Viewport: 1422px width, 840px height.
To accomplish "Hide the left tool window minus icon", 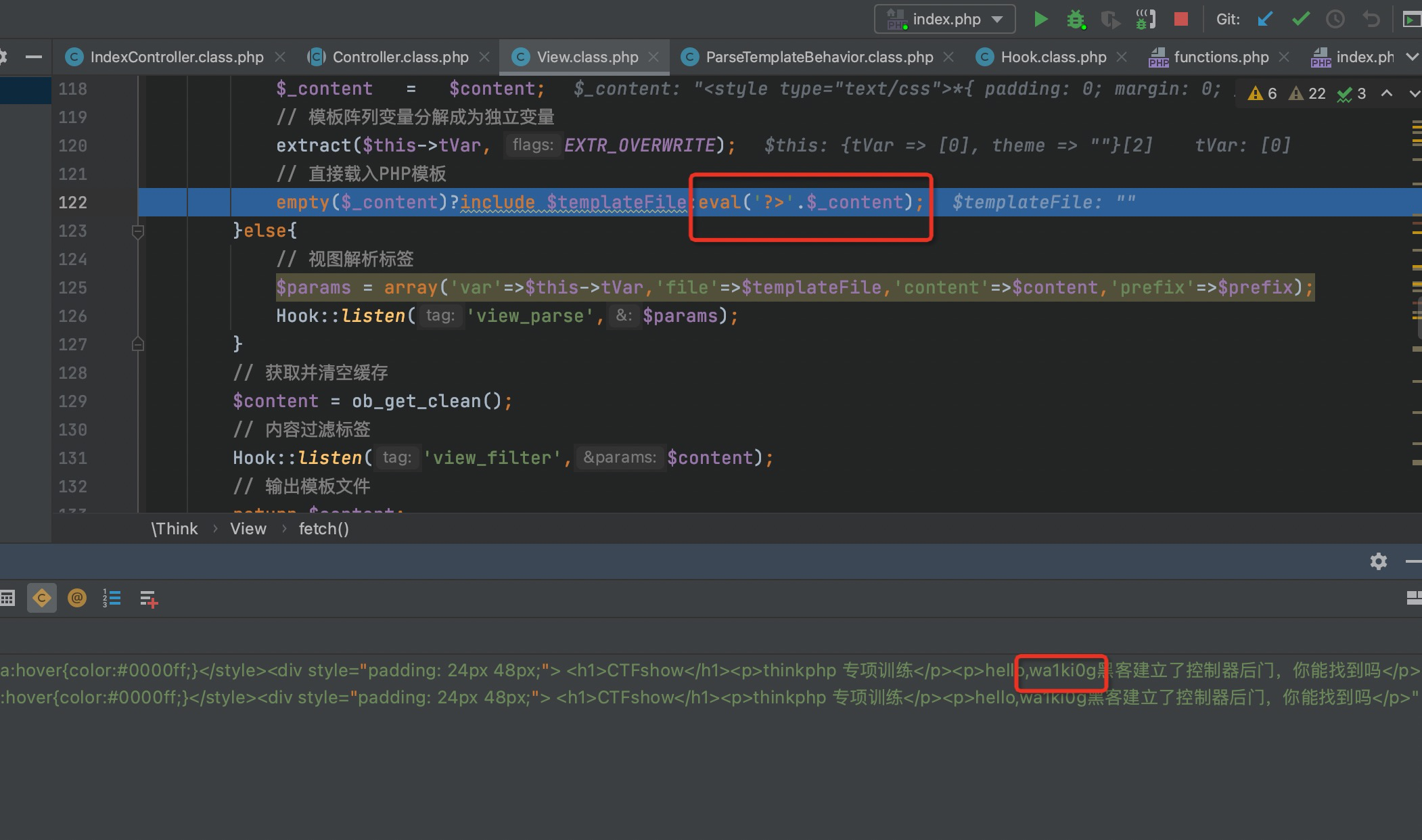I will tap(33, 57).
